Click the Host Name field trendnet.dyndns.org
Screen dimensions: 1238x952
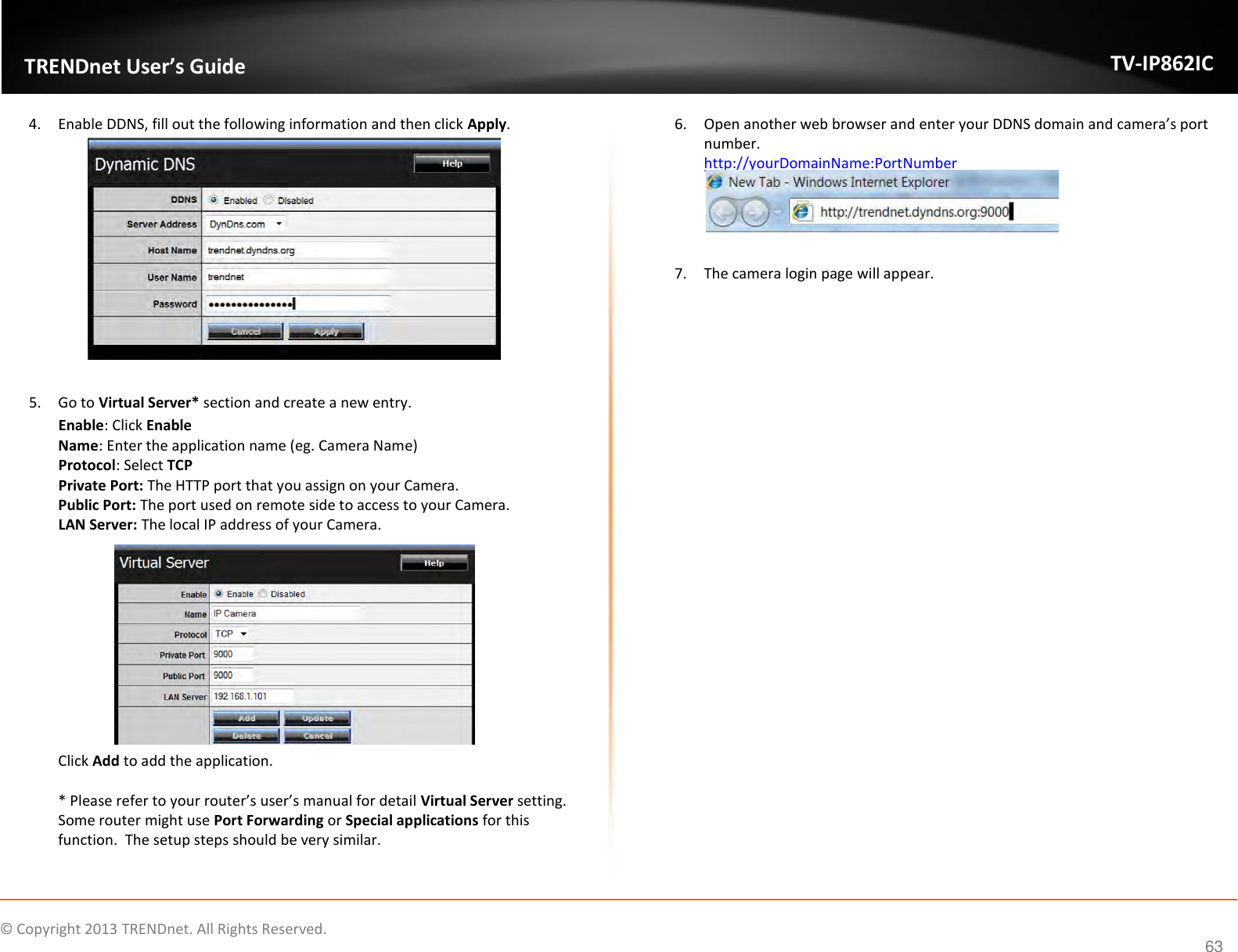tap(297, 250)
